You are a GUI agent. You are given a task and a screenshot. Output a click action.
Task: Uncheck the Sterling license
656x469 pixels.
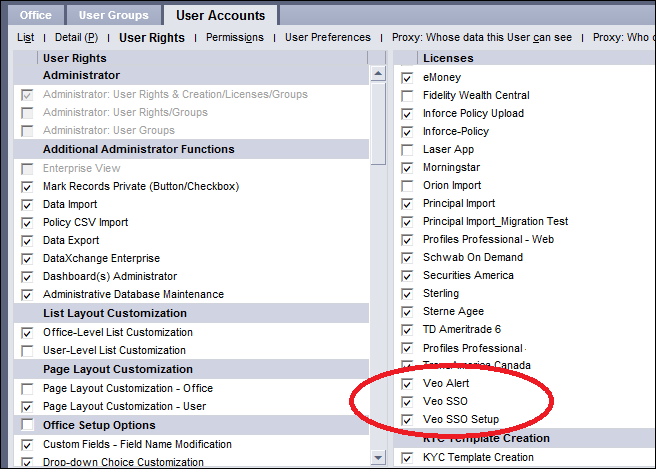pyautogui.click(x=407, y=294)
